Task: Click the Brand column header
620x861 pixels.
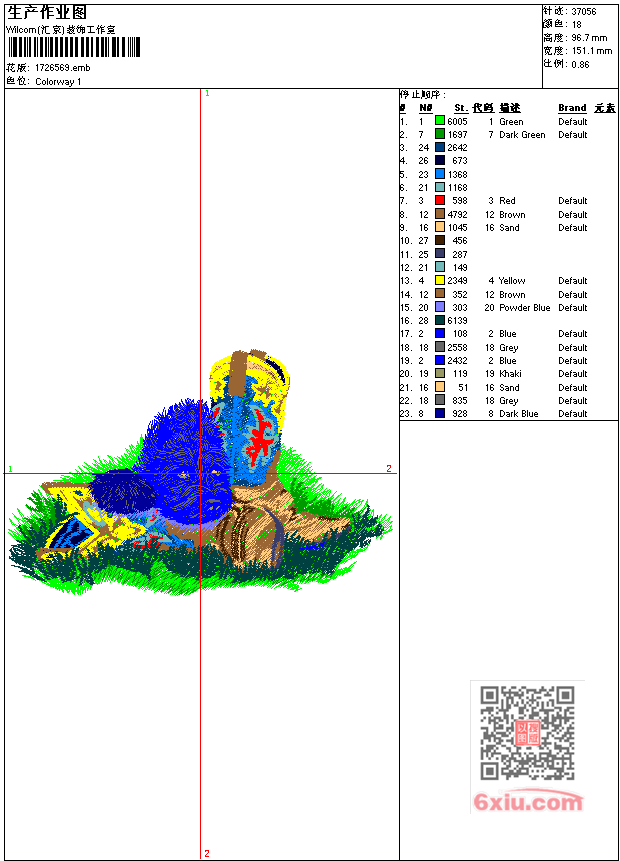Action: point(572,108)
